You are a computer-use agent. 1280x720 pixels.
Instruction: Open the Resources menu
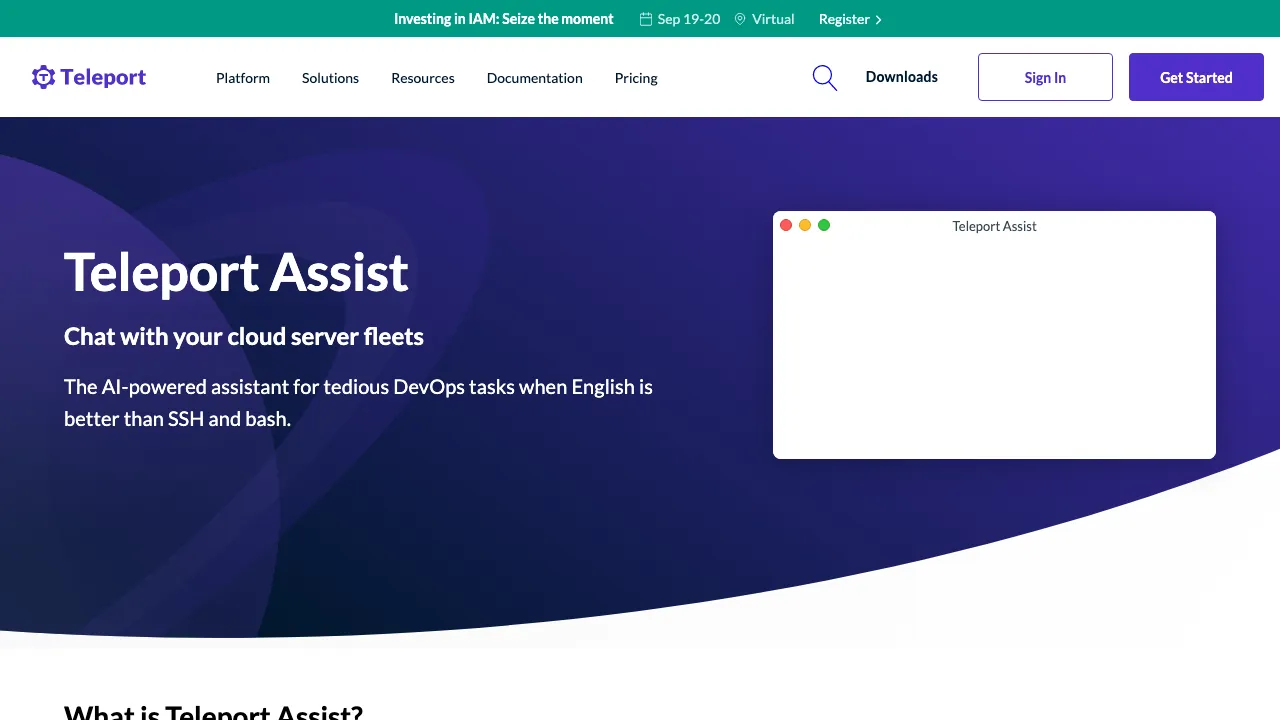point(423,78)
